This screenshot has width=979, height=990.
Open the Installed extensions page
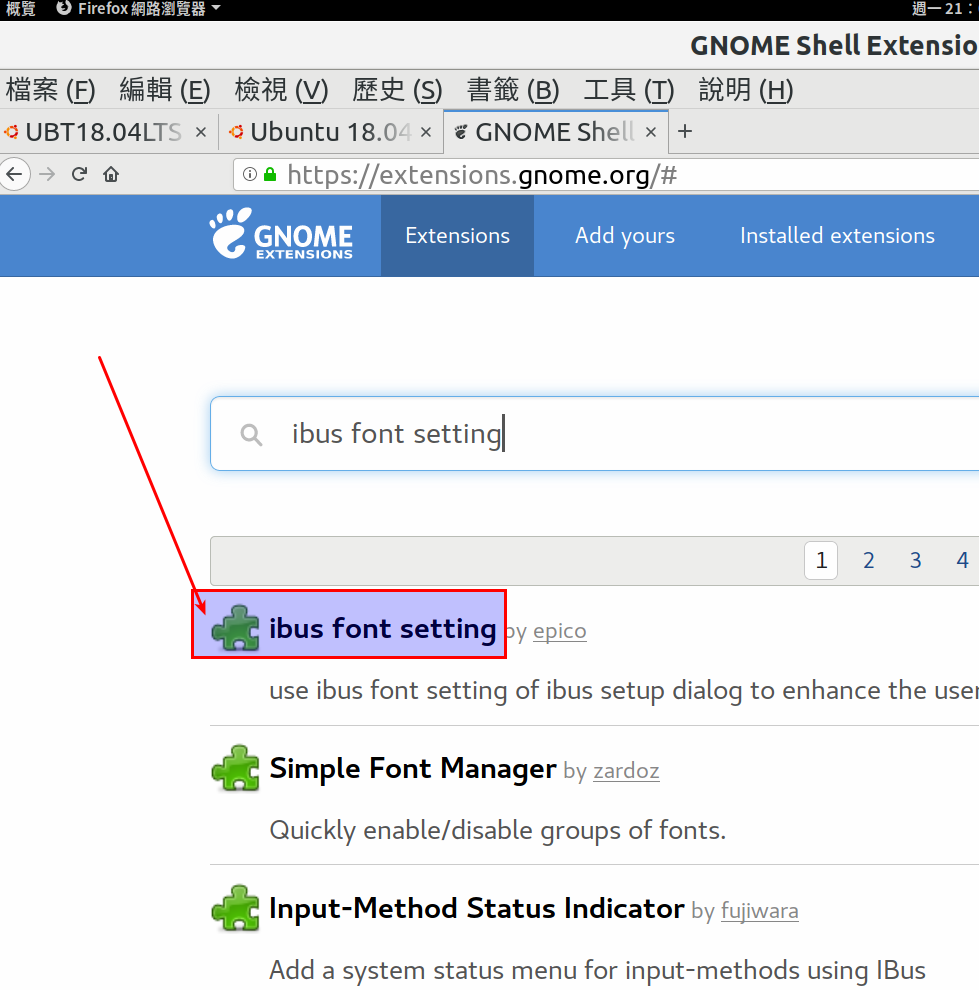pyautogui.click(x=838, y=236)
